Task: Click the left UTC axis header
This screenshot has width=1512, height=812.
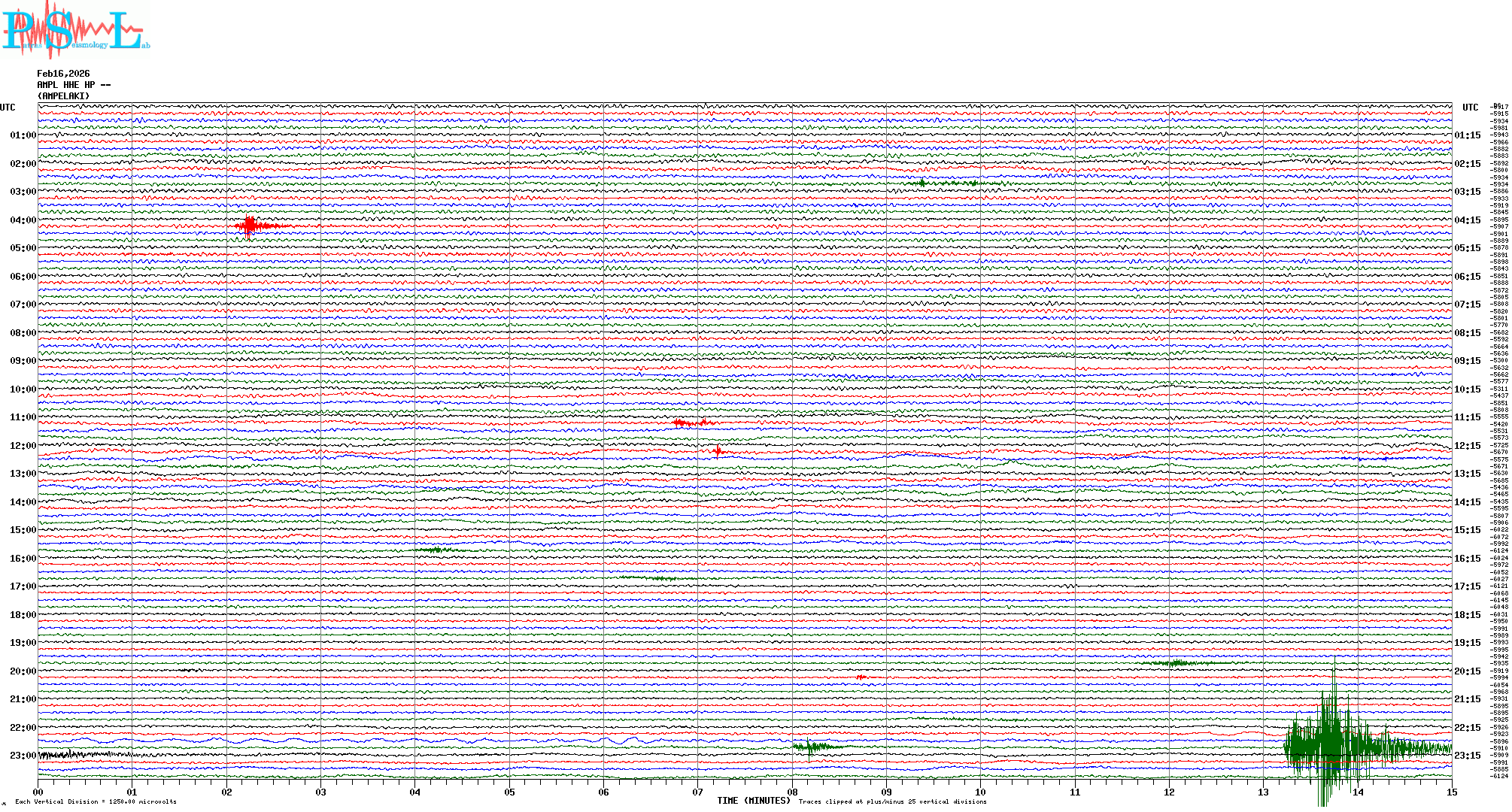Action: click(8, 108)
